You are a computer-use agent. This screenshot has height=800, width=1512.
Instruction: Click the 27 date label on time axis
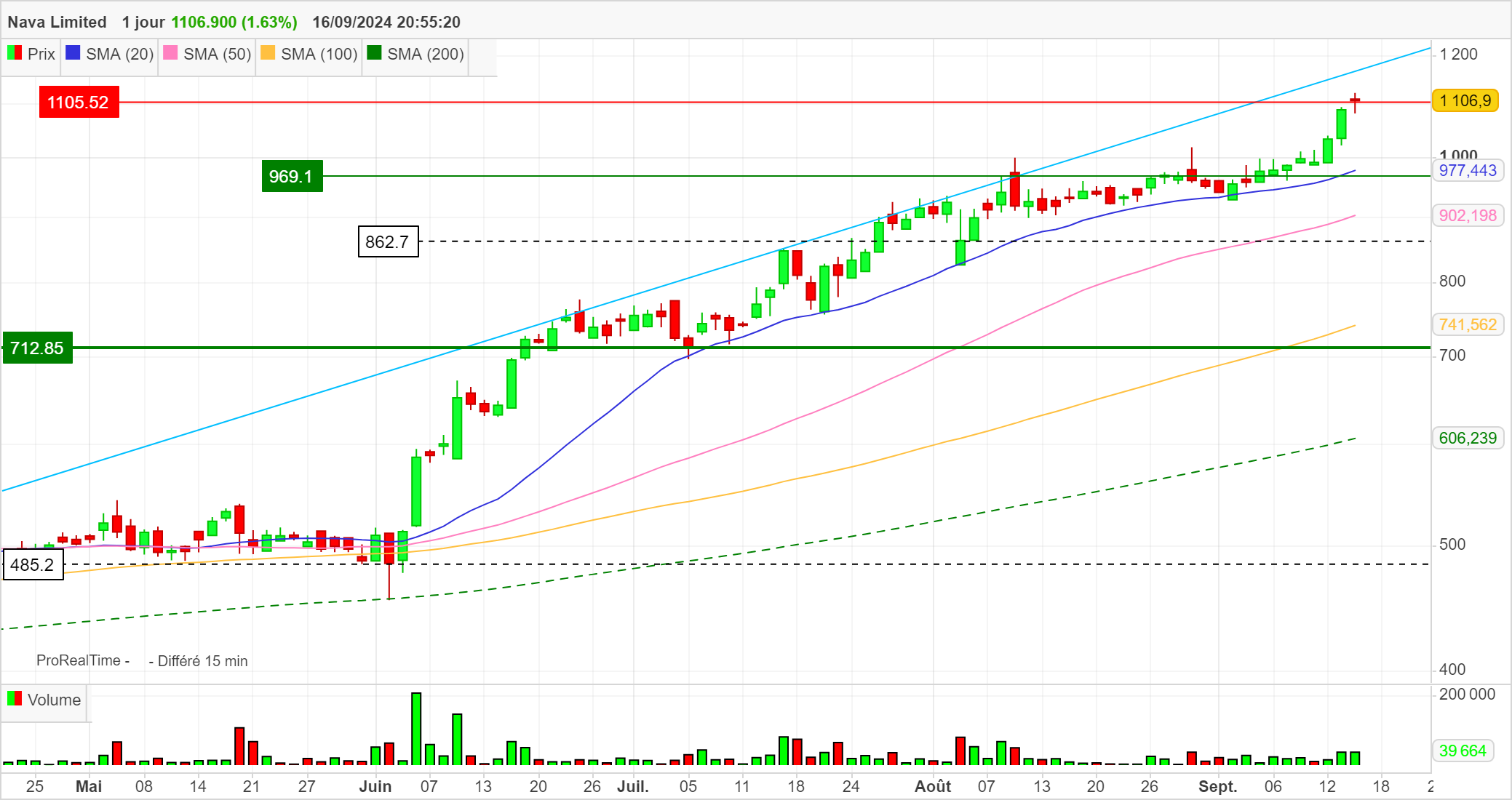tap(307, 786)
